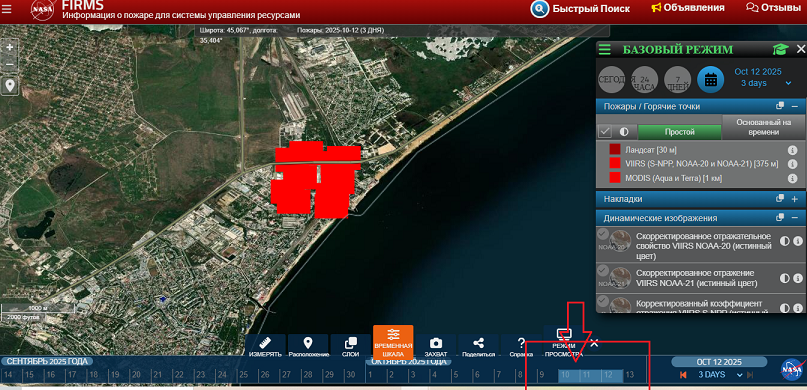The width and height of the screenshot is (807, 390).
Task: Click the location pin button on the map
Action: click(x=9, y=85)
